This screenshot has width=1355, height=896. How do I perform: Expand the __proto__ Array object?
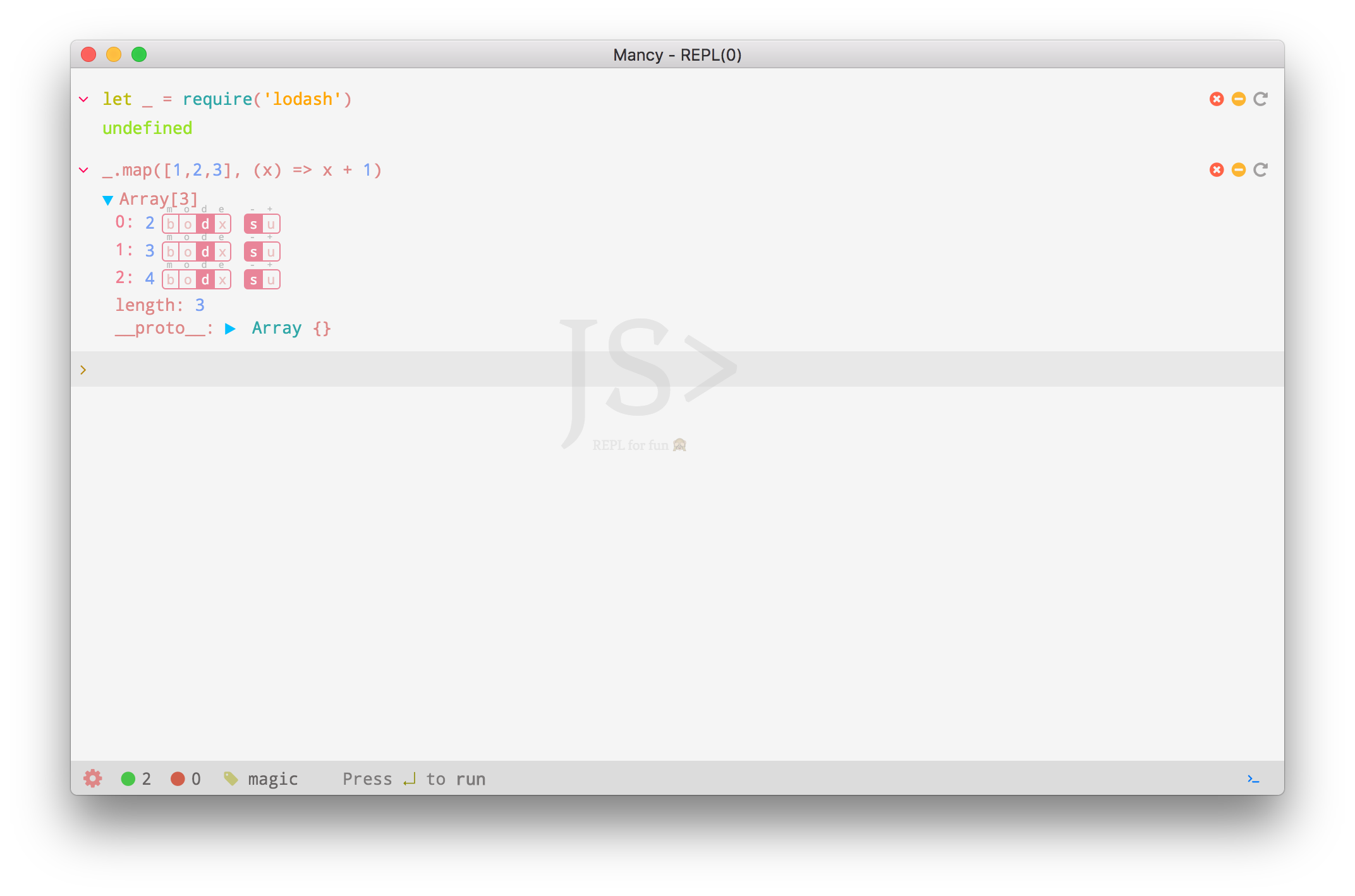coord(230,329)
